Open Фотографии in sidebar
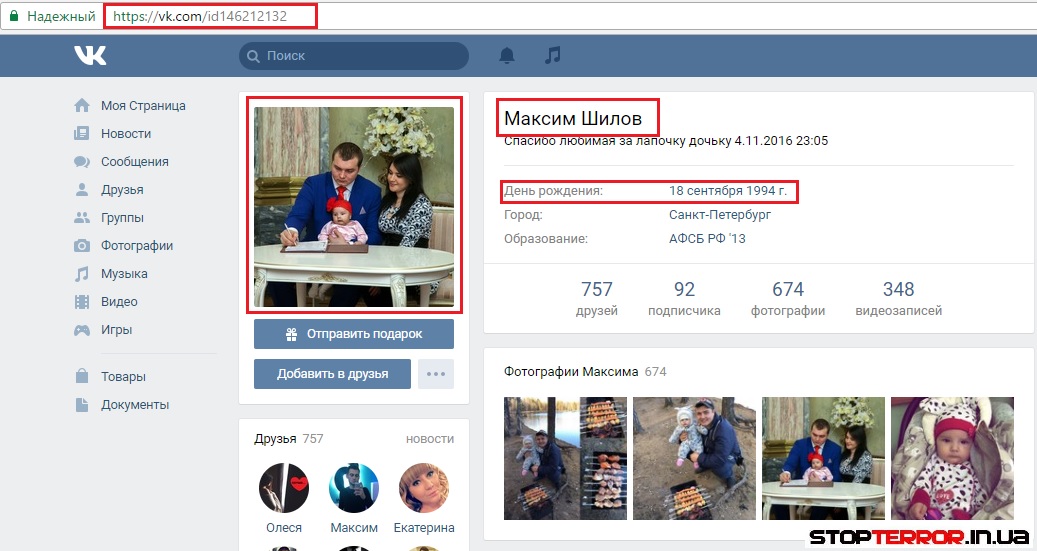This screenshot has height=551, width=1037. (137, 245)
